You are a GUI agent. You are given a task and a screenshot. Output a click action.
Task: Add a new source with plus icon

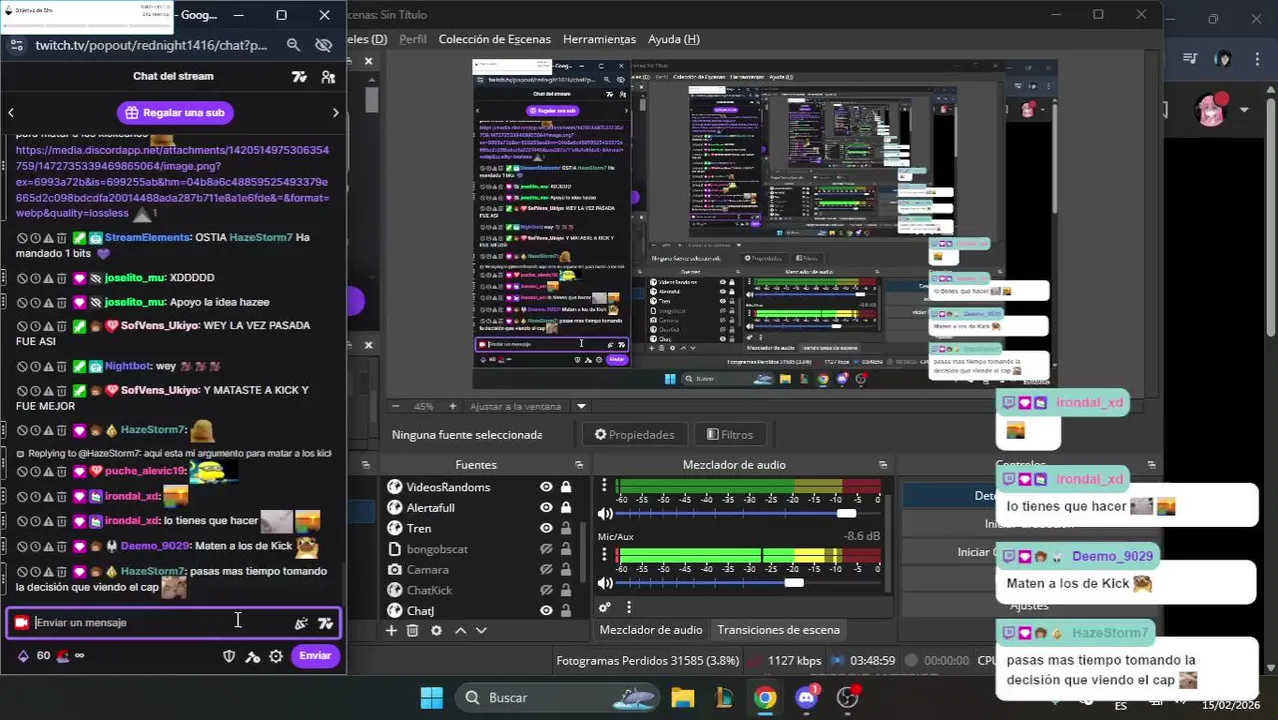pos(391,630)
